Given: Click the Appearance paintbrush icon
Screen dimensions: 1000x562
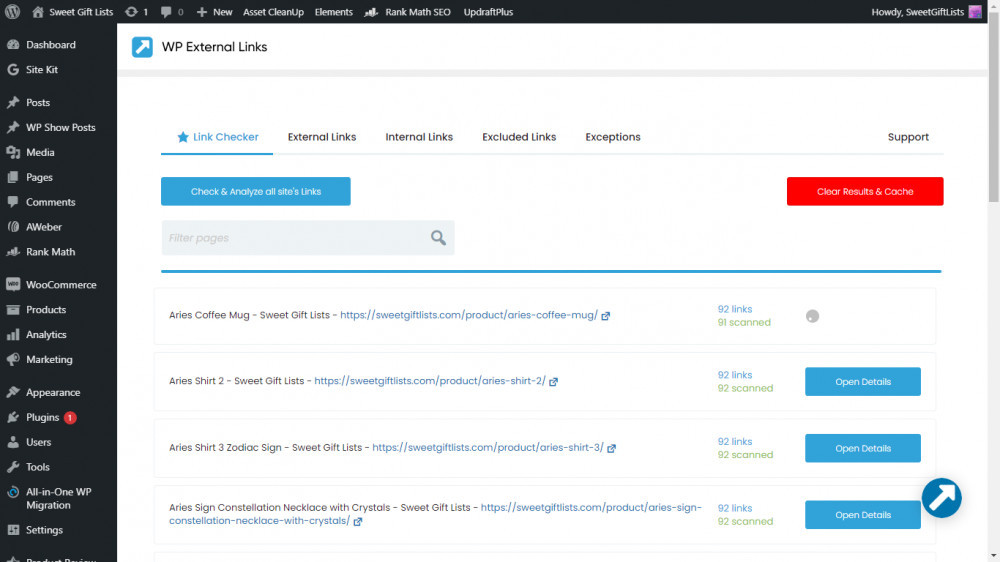Looking at the screenshot, I should pos(13,392).
